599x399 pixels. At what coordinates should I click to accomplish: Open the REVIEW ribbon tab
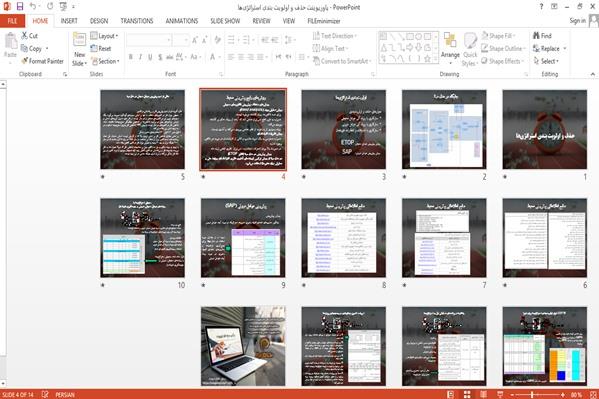click(x=261, y=21)
